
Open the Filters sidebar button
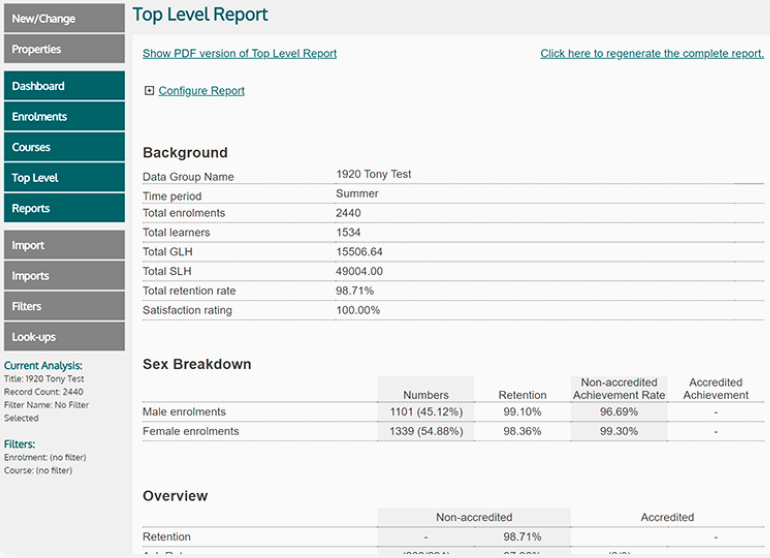(64, 306)
